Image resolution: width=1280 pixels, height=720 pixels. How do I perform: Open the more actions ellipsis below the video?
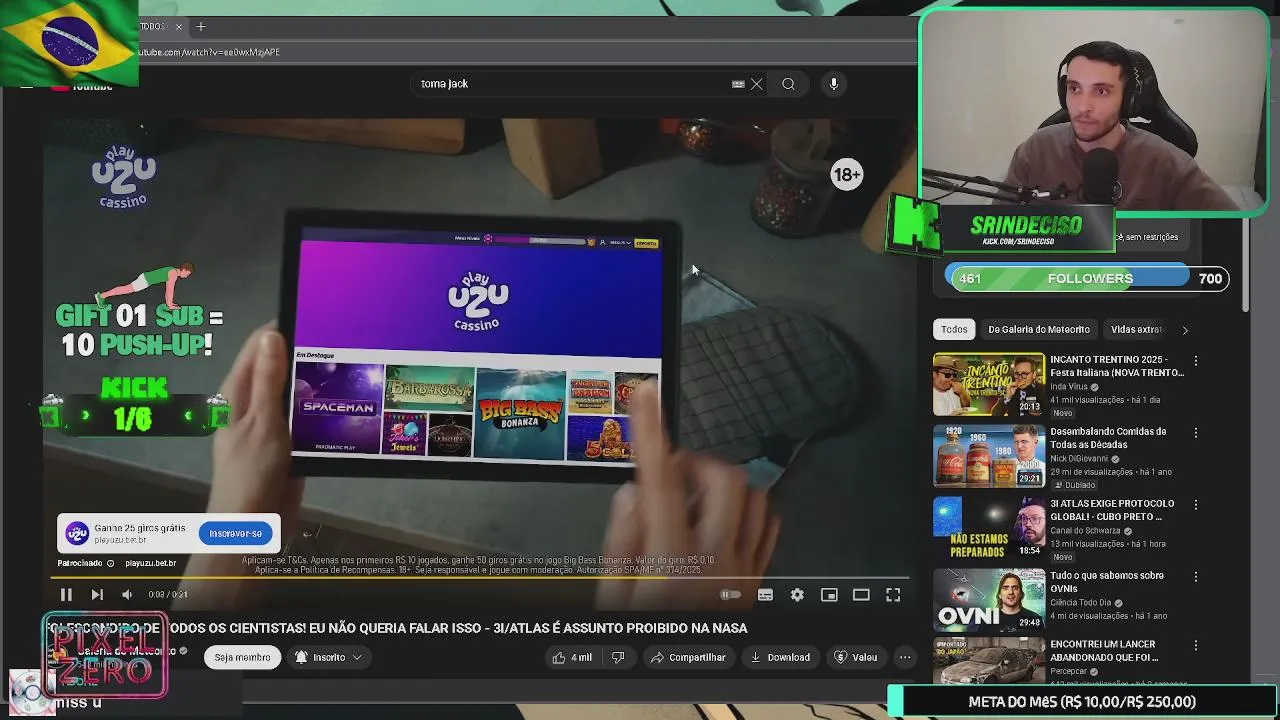[905, 657]
